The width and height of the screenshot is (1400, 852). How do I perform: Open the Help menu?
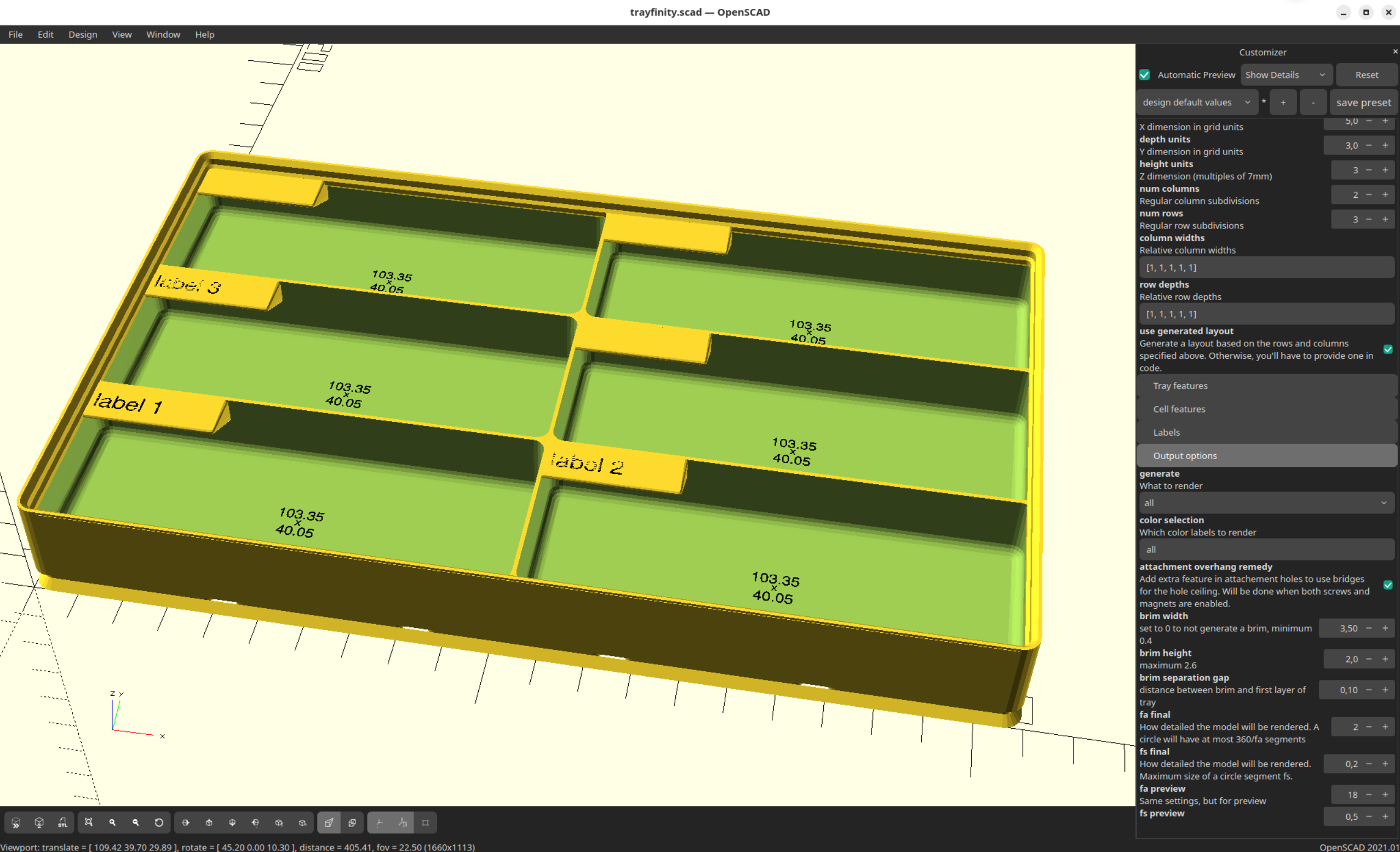point(204,35)
